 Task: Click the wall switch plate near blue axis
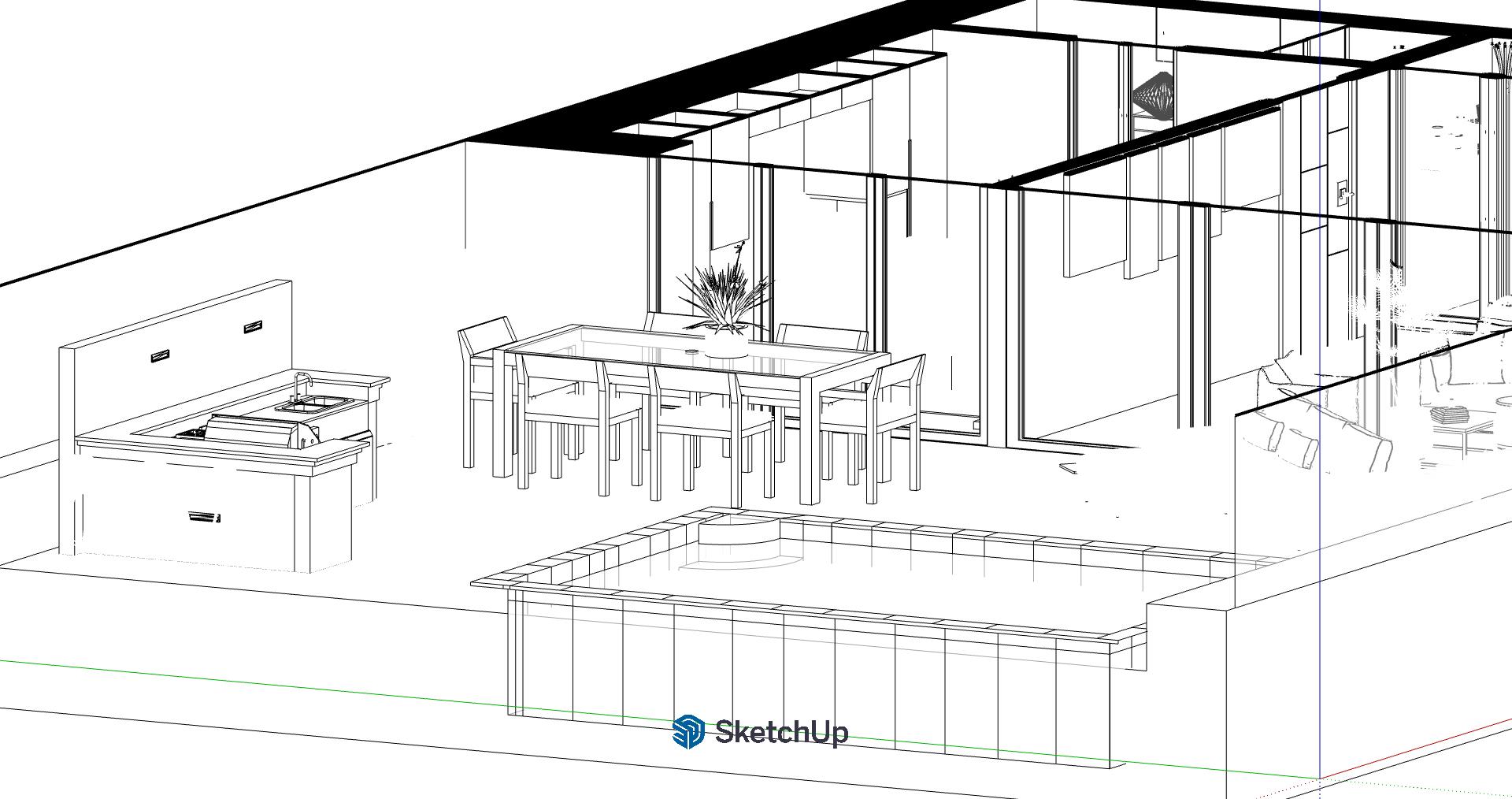(x=1342, y=191)
